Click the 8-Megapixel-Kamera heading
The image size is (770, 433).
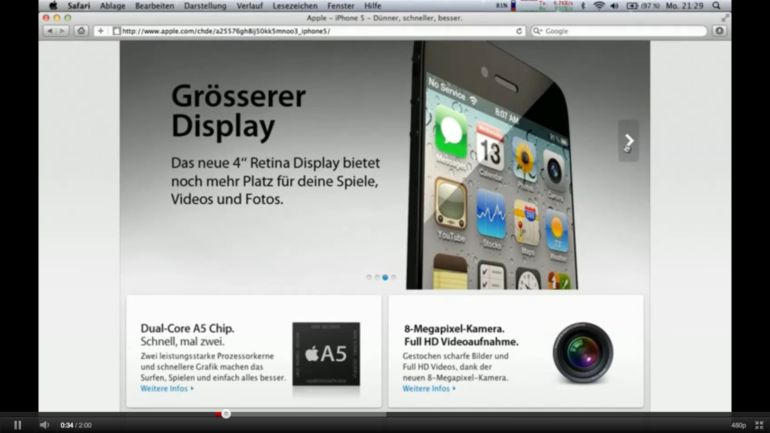[454, 328]
